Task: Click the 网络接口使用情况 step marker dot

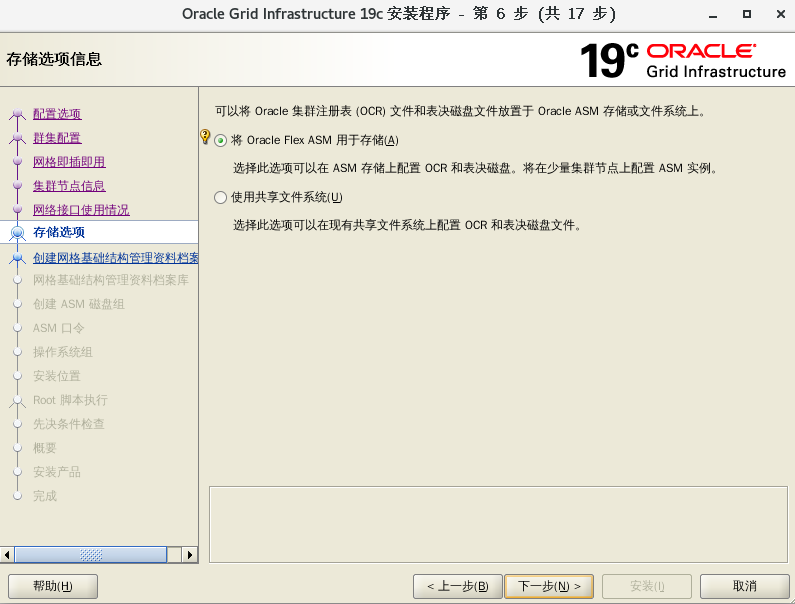Action: pos(17,209)
